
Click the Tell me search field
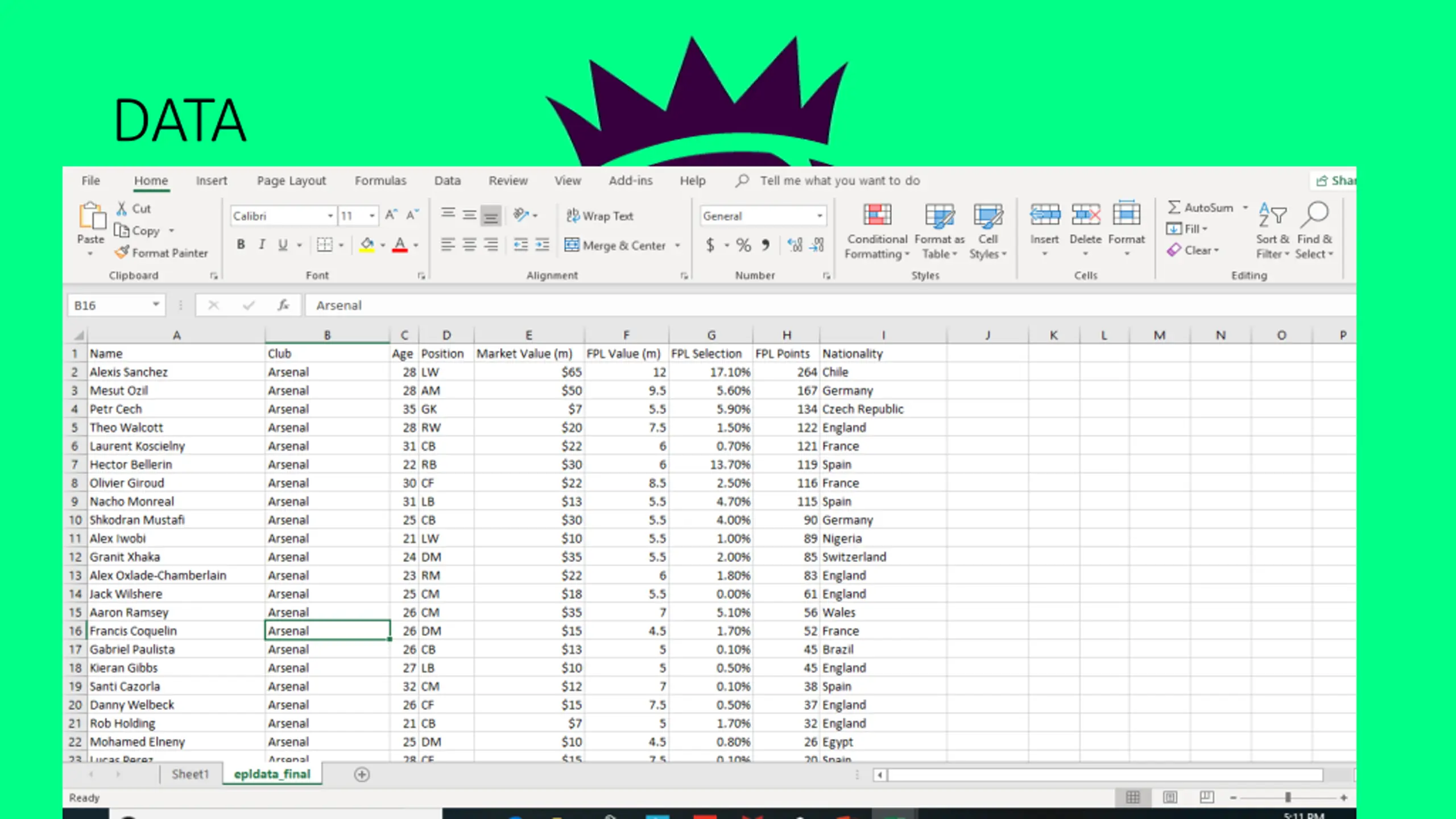pyautogui.click(x=839, y=180)
